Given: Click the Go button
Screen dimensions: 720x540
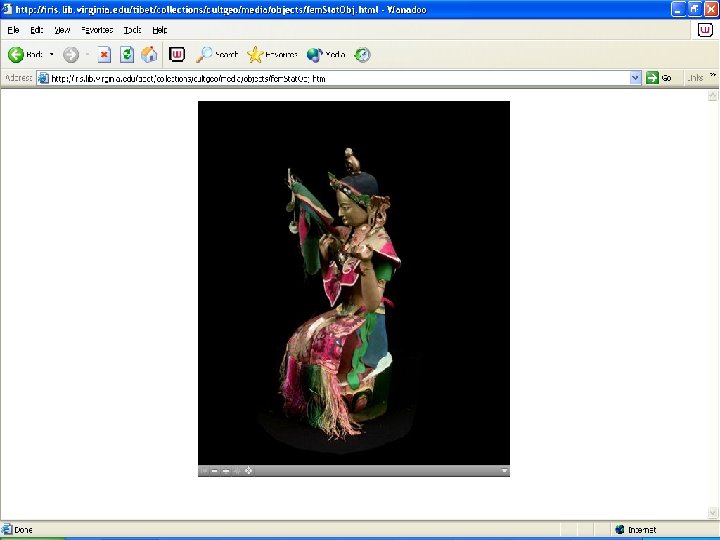Looking at the screenshot, I should click(659, 78).
